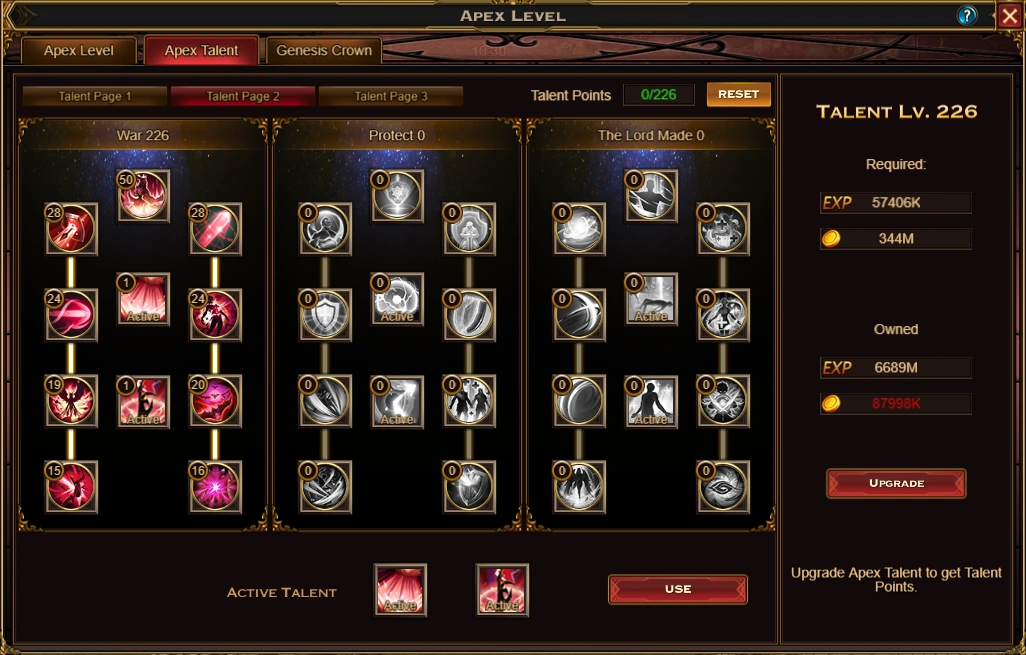Switch to Talent Page 1
The image size is (1026, 655).
click(x=95, y=96)
